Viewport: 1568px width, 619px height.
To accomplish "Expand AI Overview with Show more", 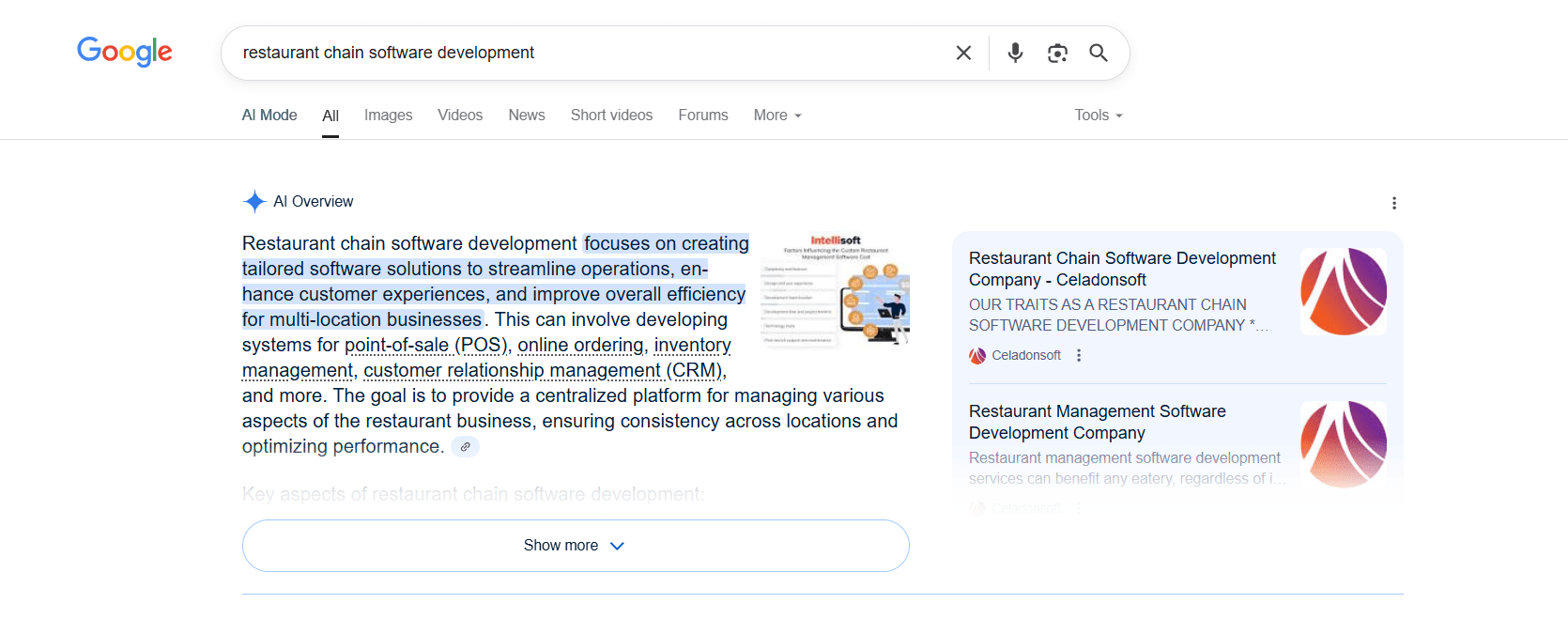I will tap(576, 546).
